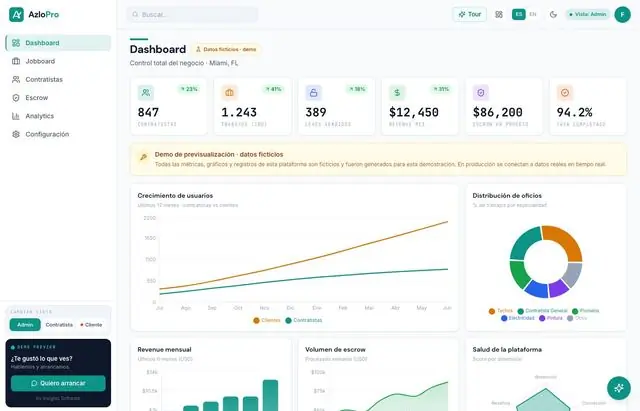The image size is (640, 411).
Task: Click the purple donut chart segment
Action: pos(558,288)
